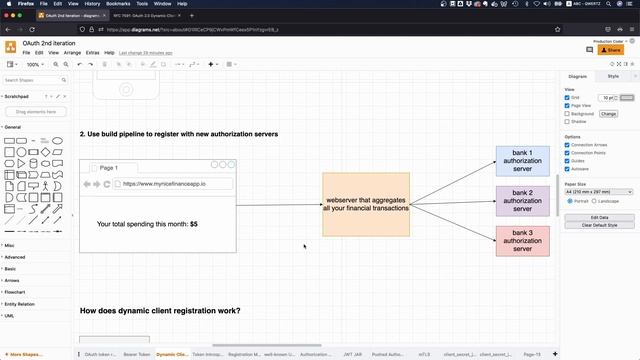Toggle the Connection Arrows checkbox

567,145
